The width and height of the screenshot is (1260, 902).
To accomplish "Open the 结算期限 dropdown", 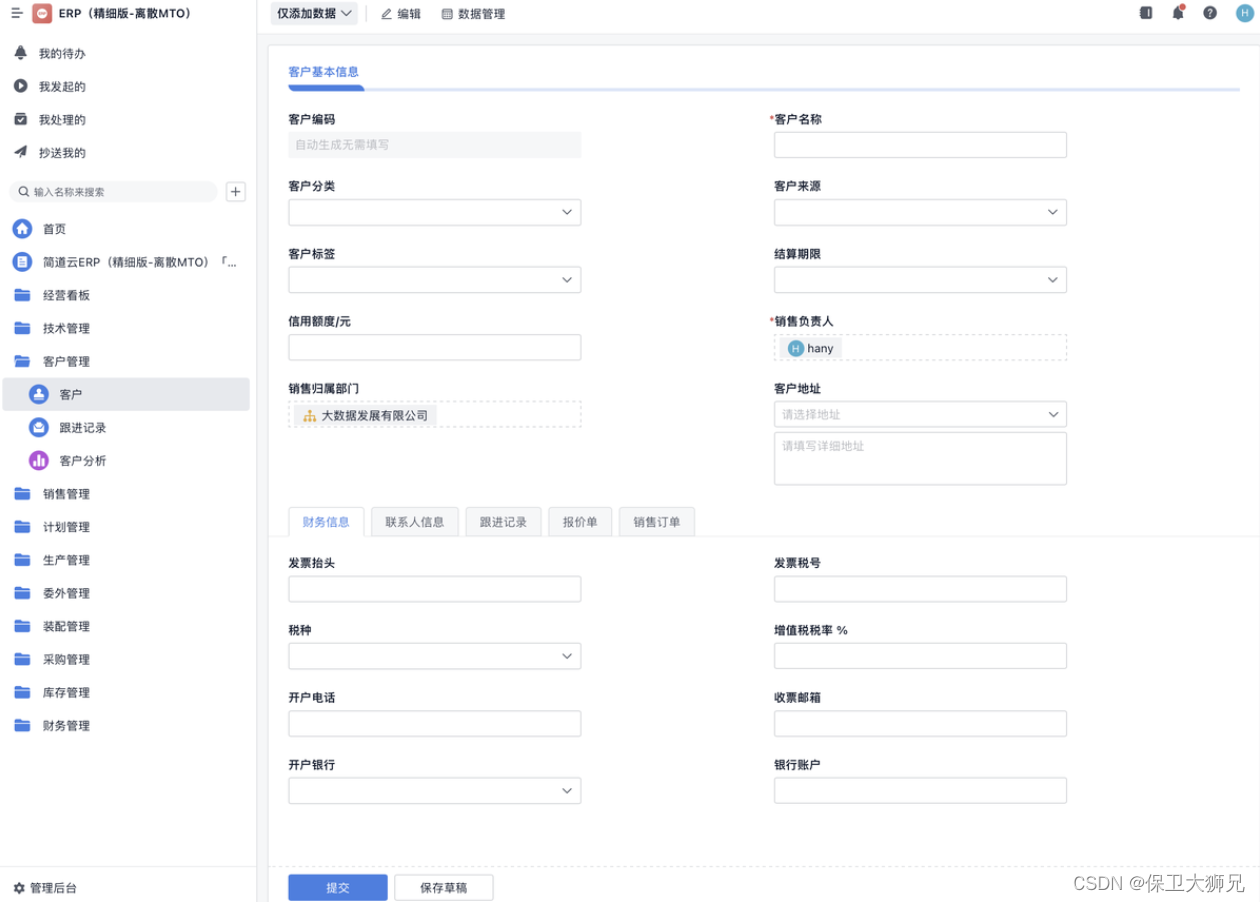I will (920, 280).
